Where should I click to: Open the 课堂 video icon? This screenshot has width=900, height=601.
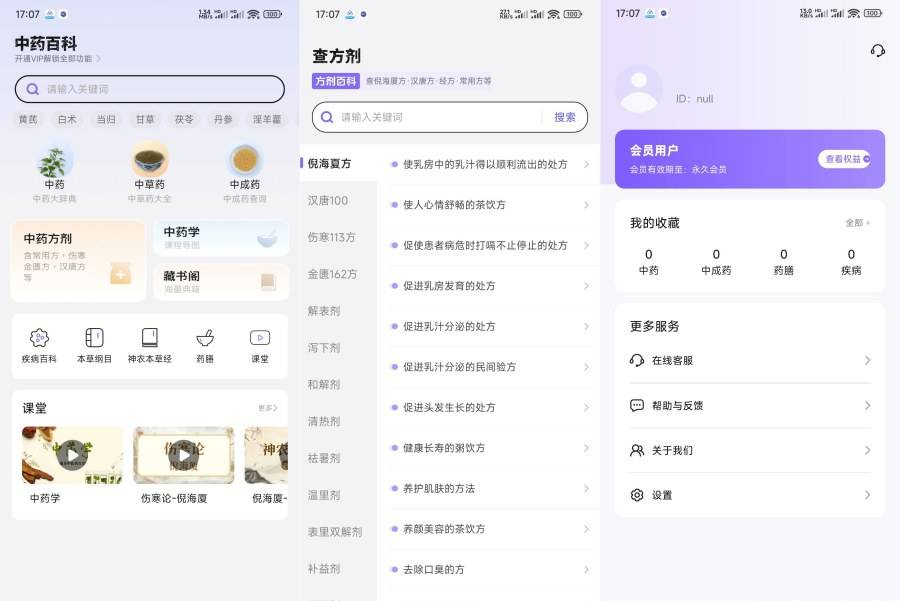260,338
